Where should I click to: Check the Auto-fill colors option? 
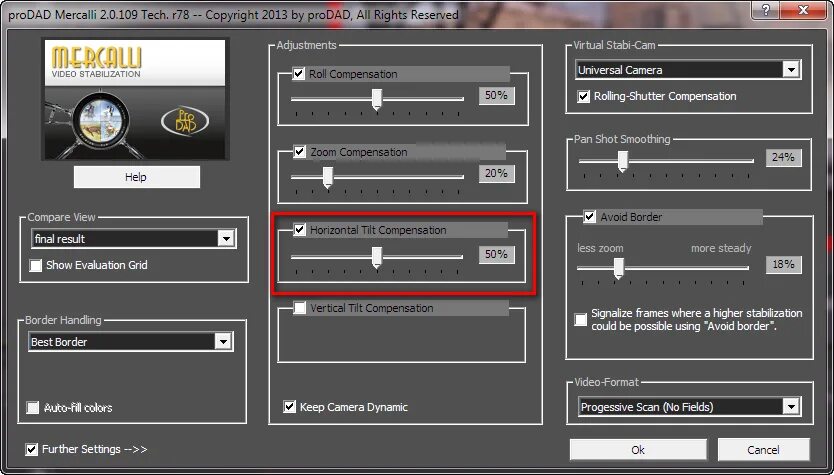click(x=33, y=408)
